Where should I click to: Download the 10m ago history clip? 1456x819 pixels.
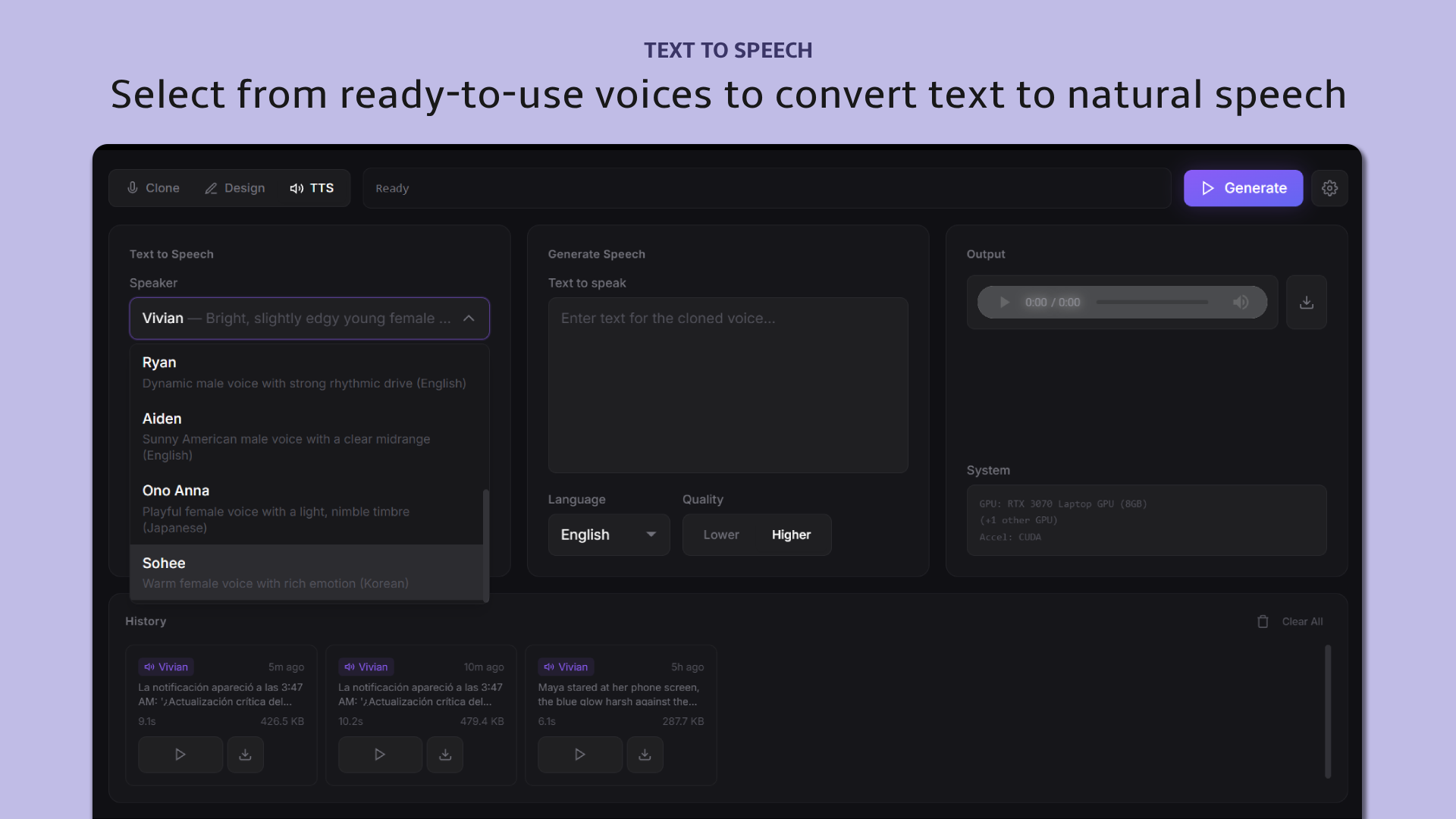pyautogui.click(x=445, y=755)
